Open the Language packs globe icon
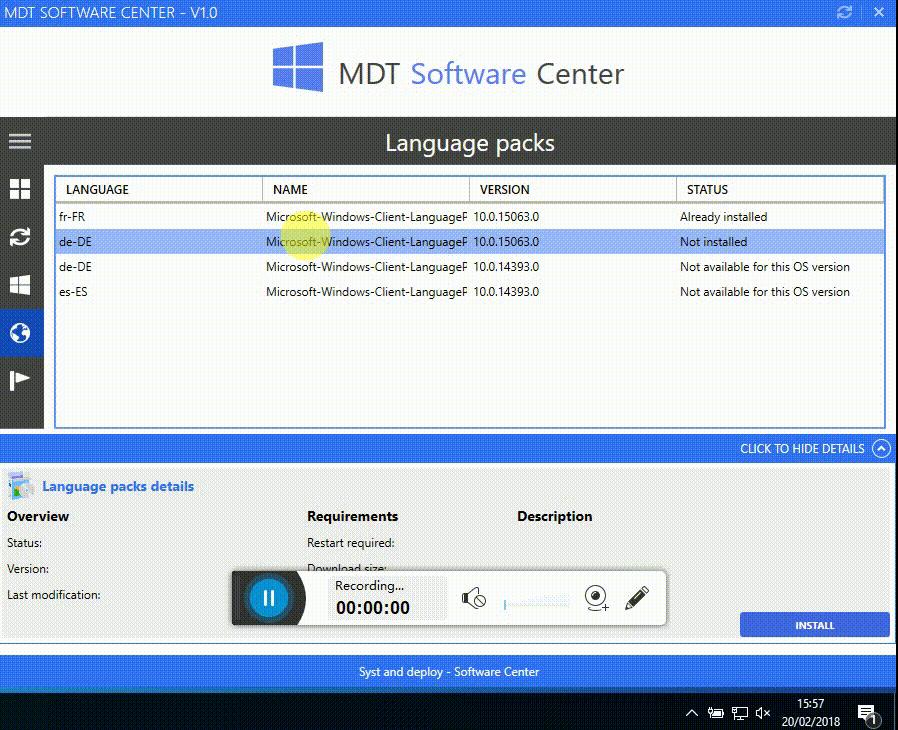 coord(20,333)
